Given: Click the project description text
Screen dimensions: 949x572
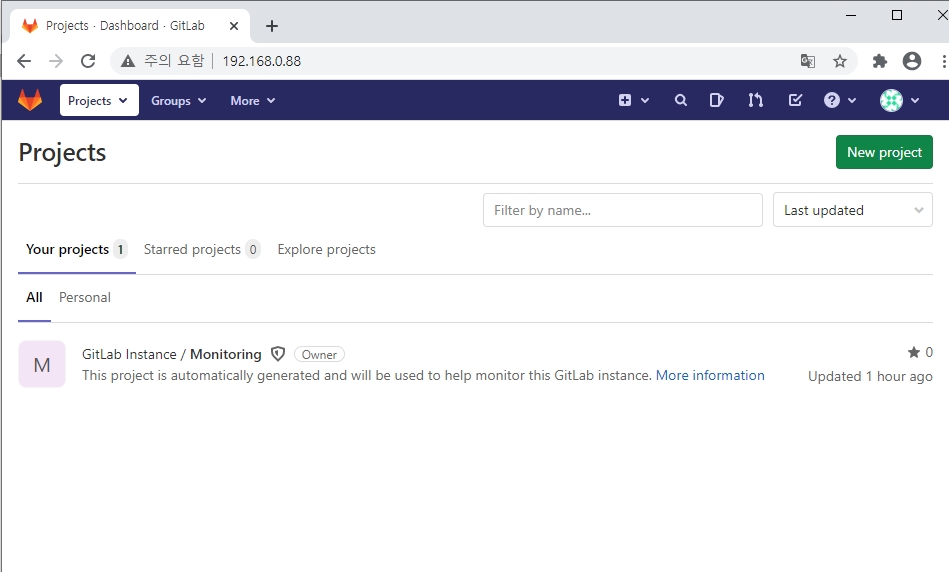Looking at the screenshot, I should [x=367, y=375].
